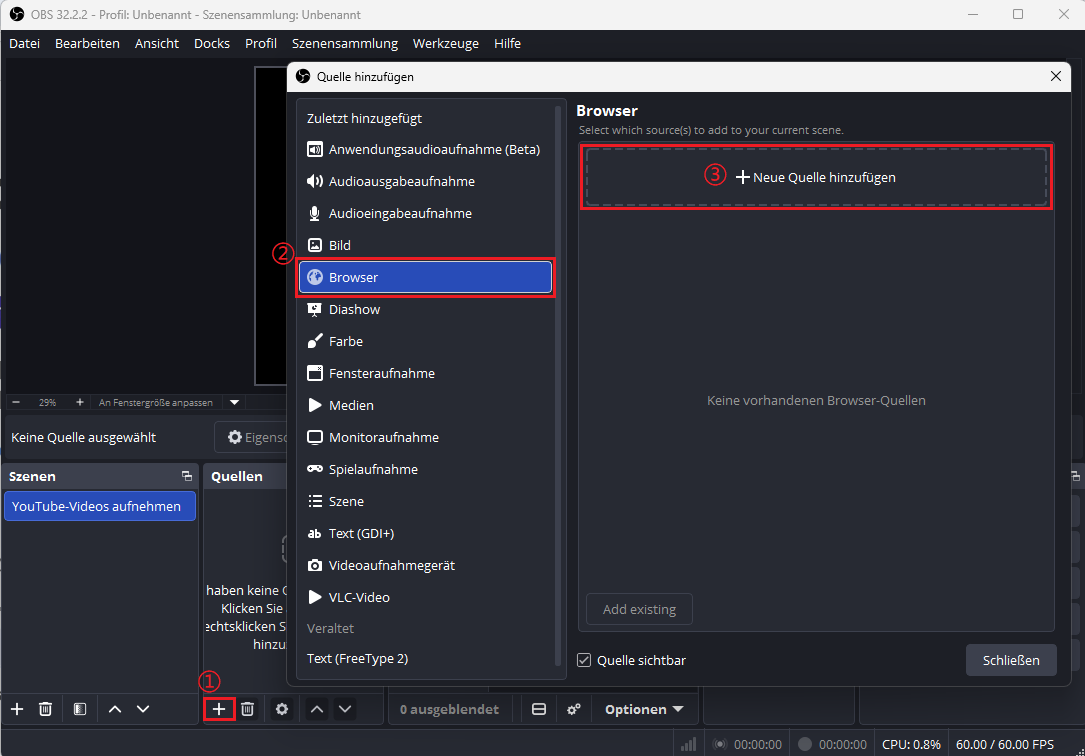Screen dimensions: 1085x756
Task: Open advanced audio settings gears icon
Action: (574, 709)
